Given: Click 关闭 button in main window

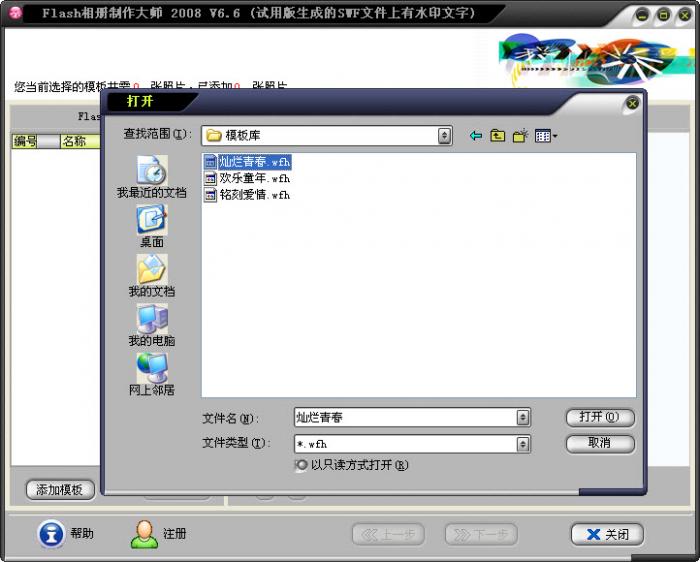Looking at the screenshot, I should [x=607, y=534].
